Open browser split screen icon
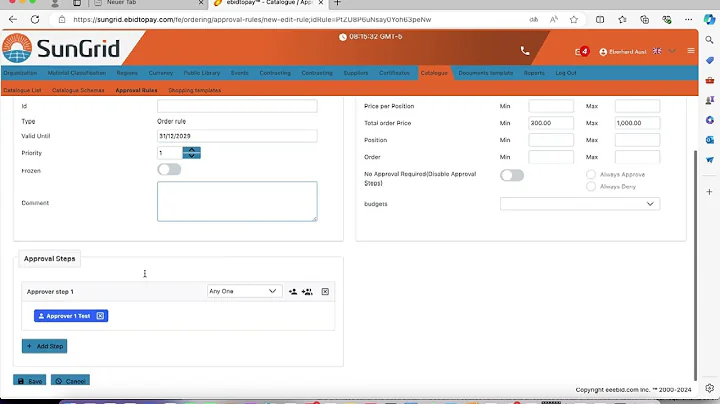The width and height of the screenshot is (720, 404). pyautogui.click(x=600, y=19)
